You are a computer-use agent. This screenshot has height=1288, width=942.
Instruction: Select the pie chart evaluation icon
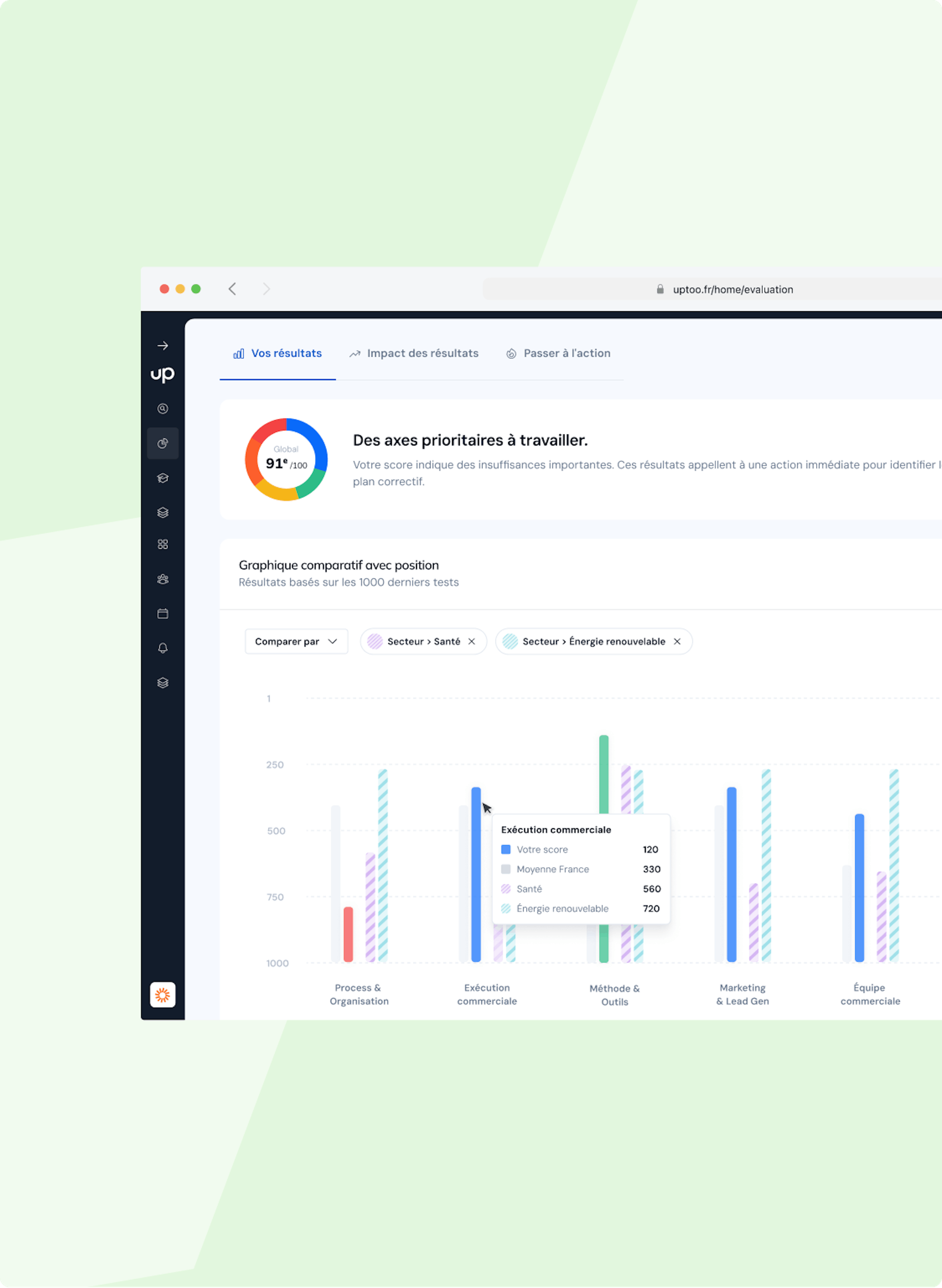coord(162,443)
